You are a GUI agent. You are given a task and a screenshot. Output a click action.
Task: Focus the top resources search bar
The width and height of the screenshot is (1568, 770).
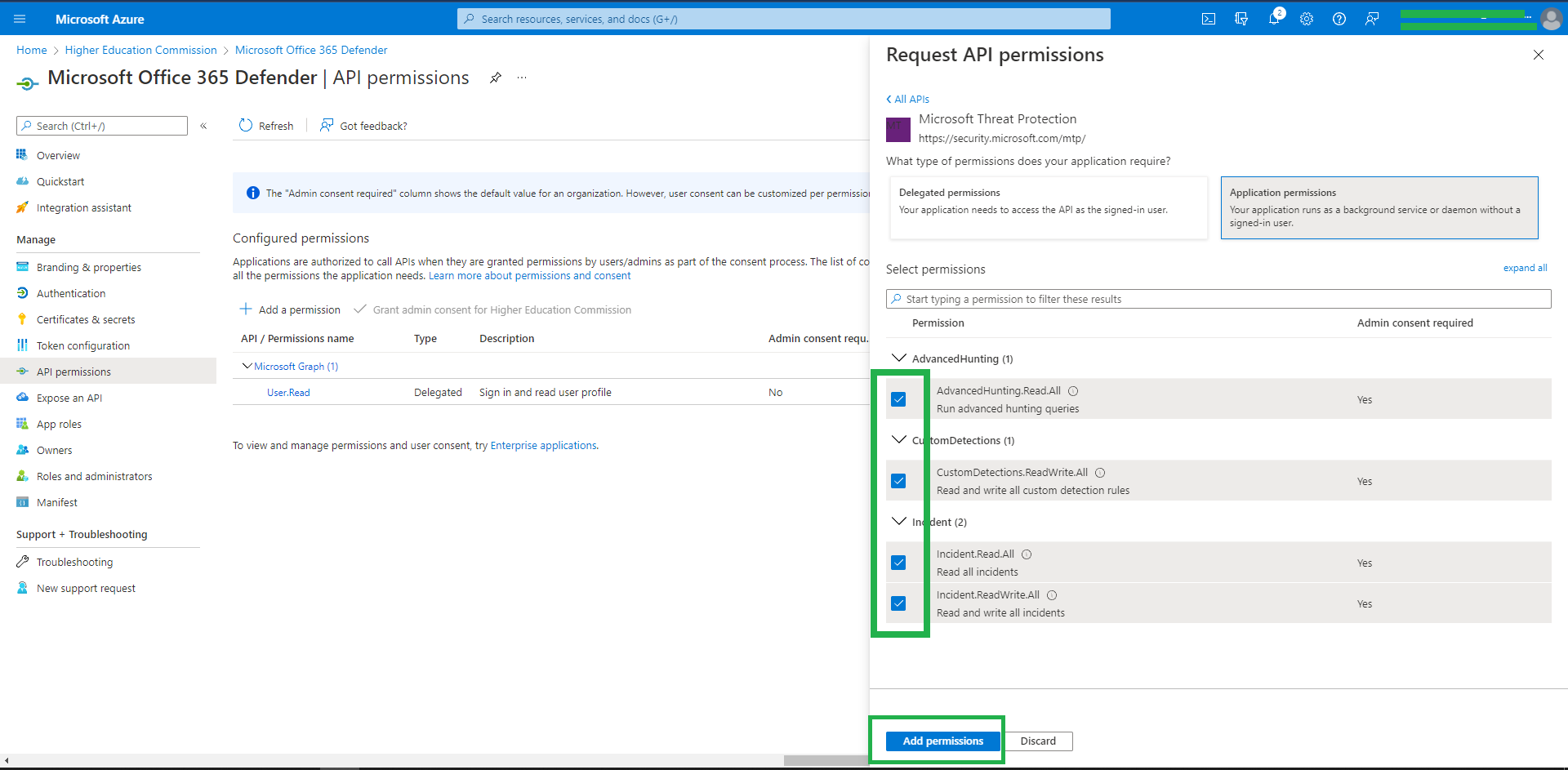(x=784, y=19)
